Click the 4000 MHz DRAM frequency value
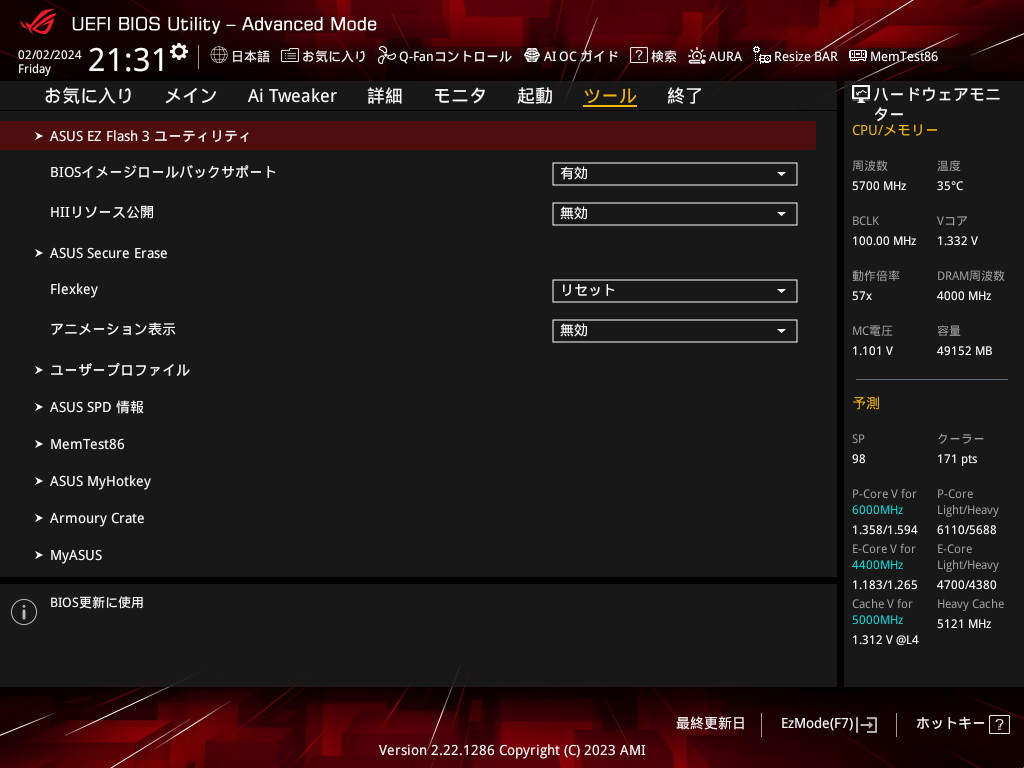1024x768 pixels. [x=964, y=296]
